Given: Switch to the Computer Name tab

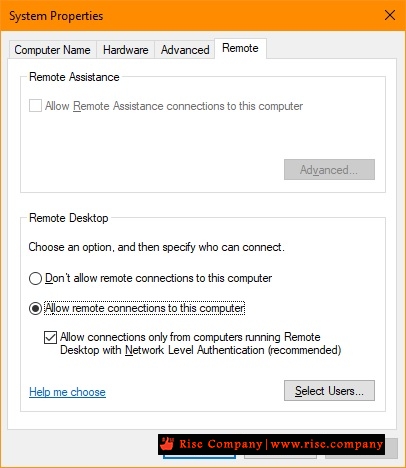Looking at the screenshot, I should [x=53, y=50].
